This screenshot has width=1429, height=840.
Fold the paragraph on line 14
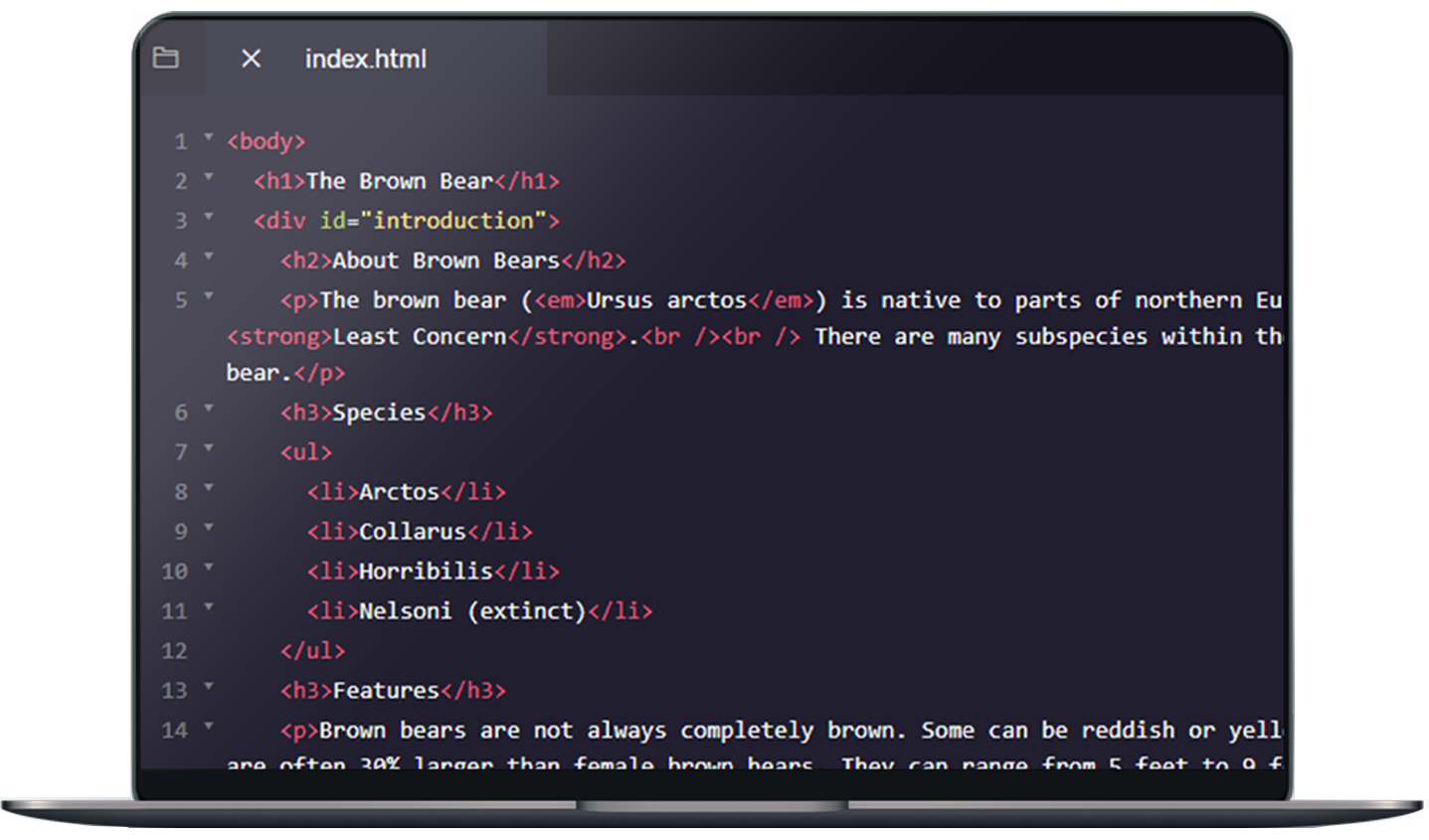tap(209, 727)
